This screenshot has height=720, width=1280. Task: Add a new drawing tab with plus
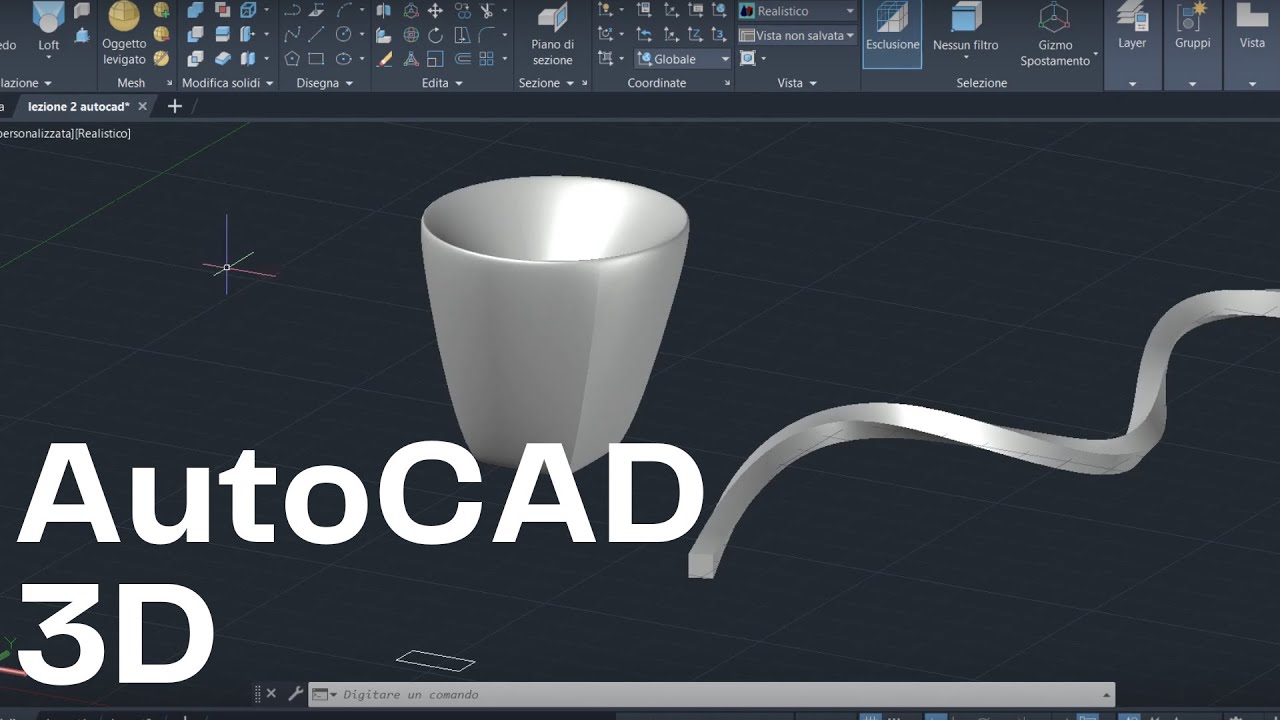click(x=175, y=106)
